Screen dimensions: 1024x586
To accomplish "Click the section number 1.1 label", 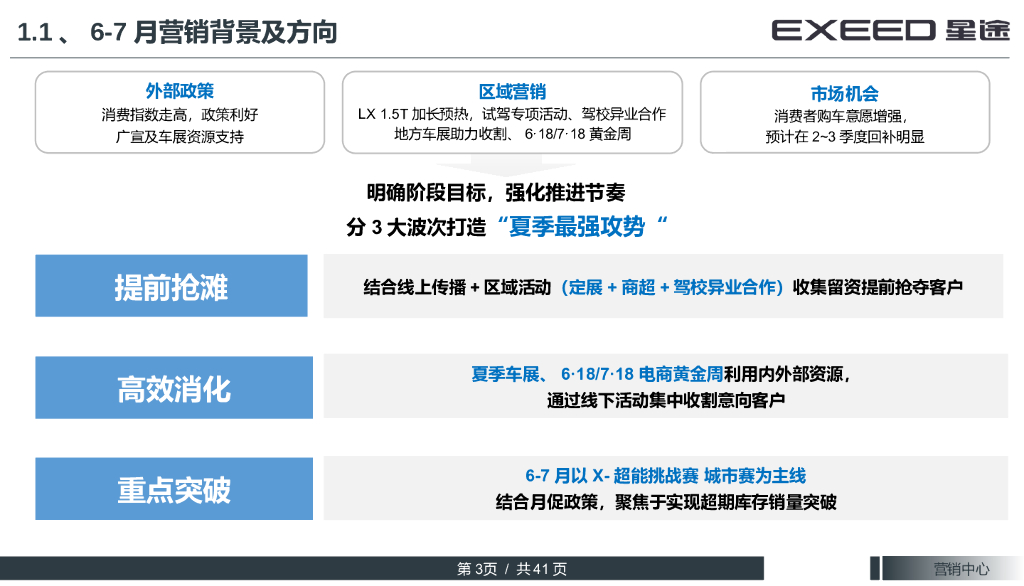I will 32,30.
